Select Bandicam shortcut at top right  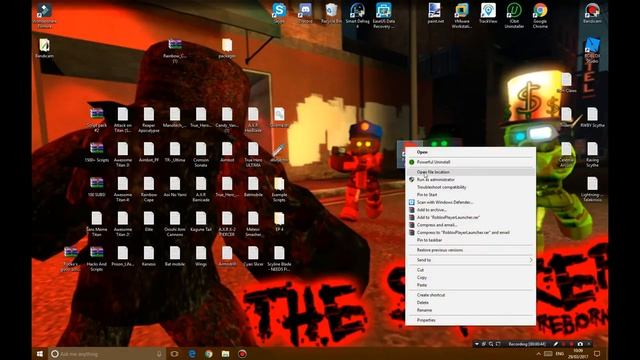[592, 13]
